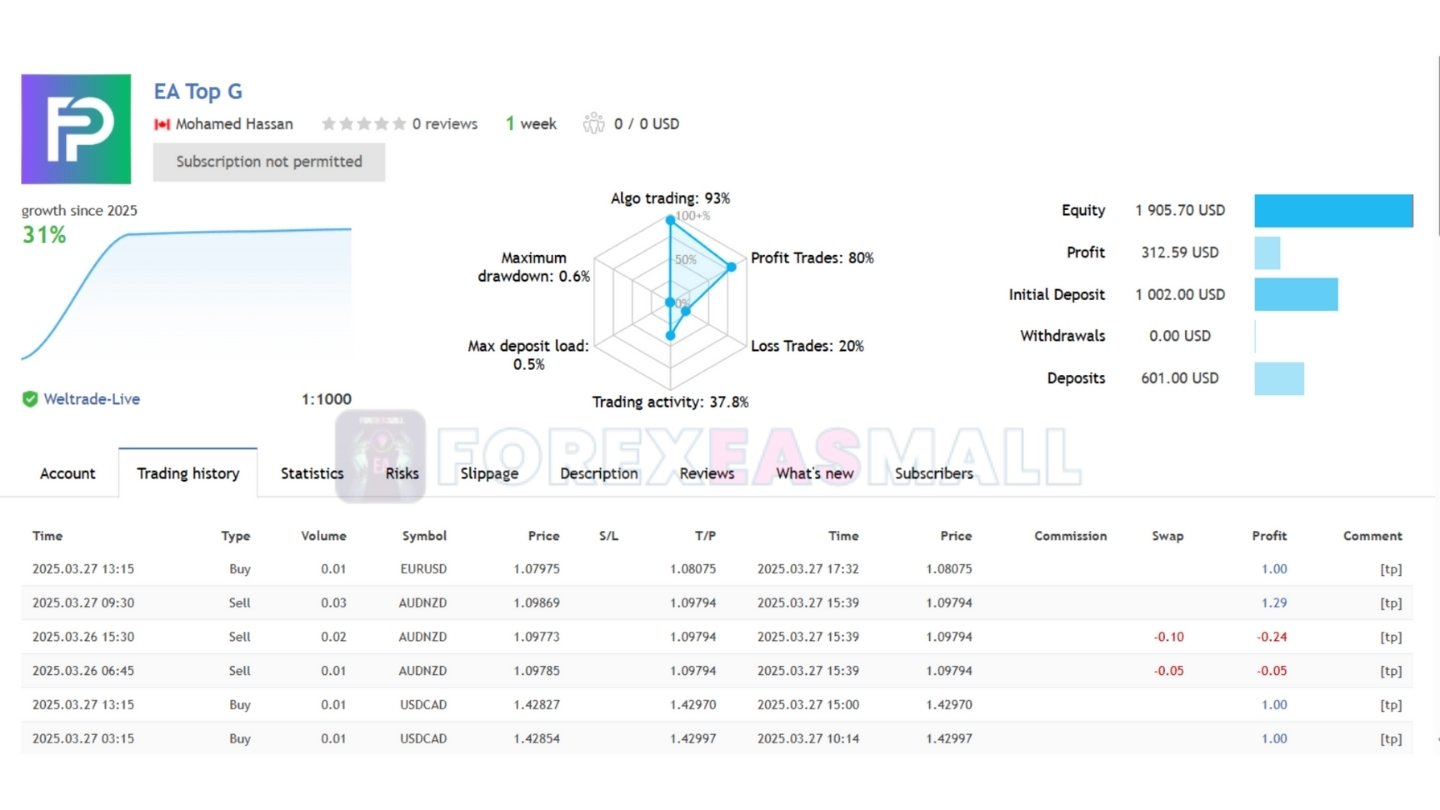
Task: Switch to the Risks tab
Action: click(402, 473)
